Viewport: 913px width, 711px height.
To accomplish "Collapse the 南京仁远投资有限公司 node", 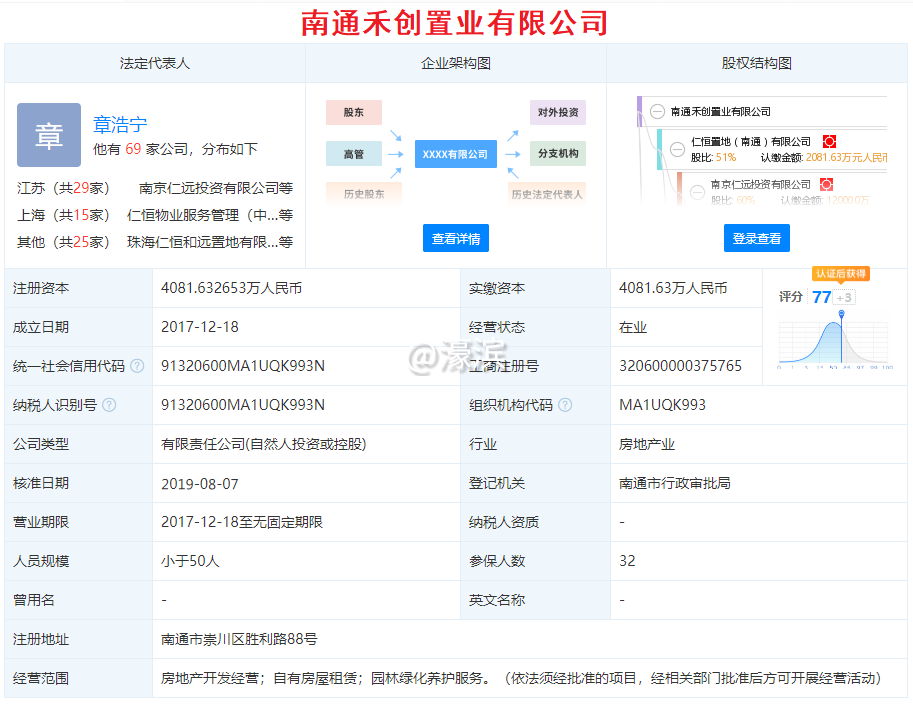I will [x=697, y=192].
